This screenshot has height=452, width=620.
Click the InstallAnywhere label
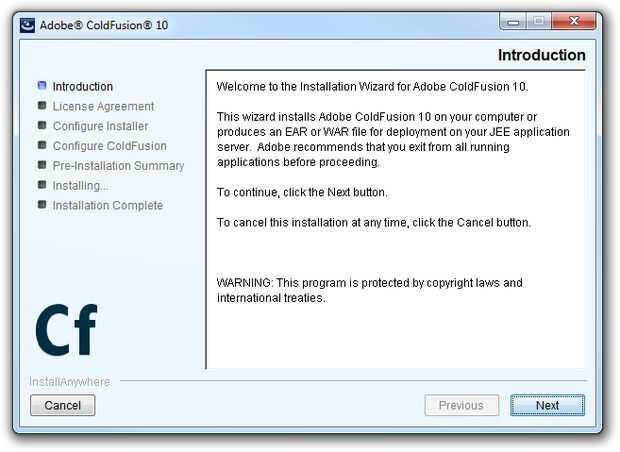[70, 382]
